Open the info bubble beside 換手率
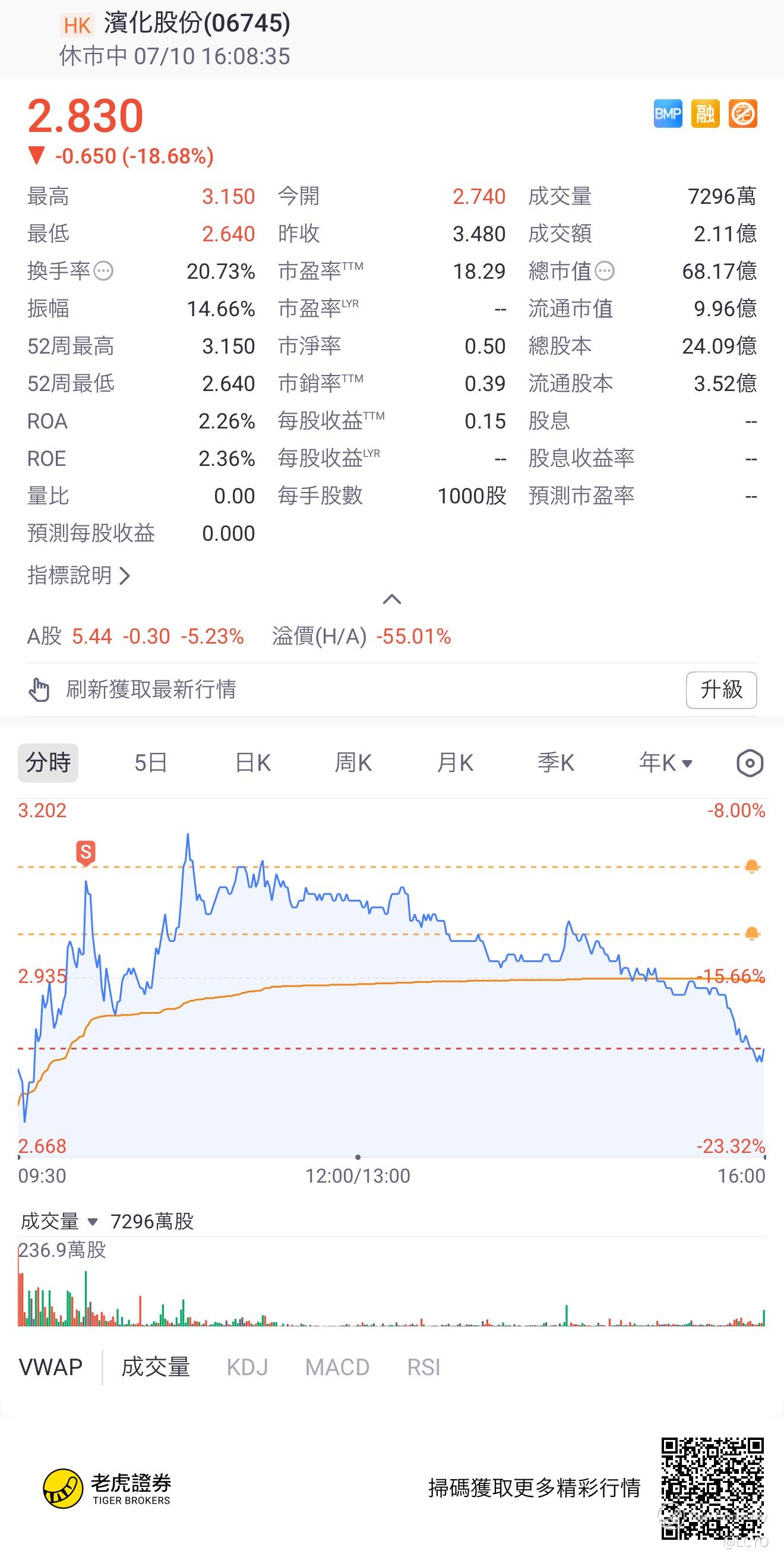 (x=103, y=271)
